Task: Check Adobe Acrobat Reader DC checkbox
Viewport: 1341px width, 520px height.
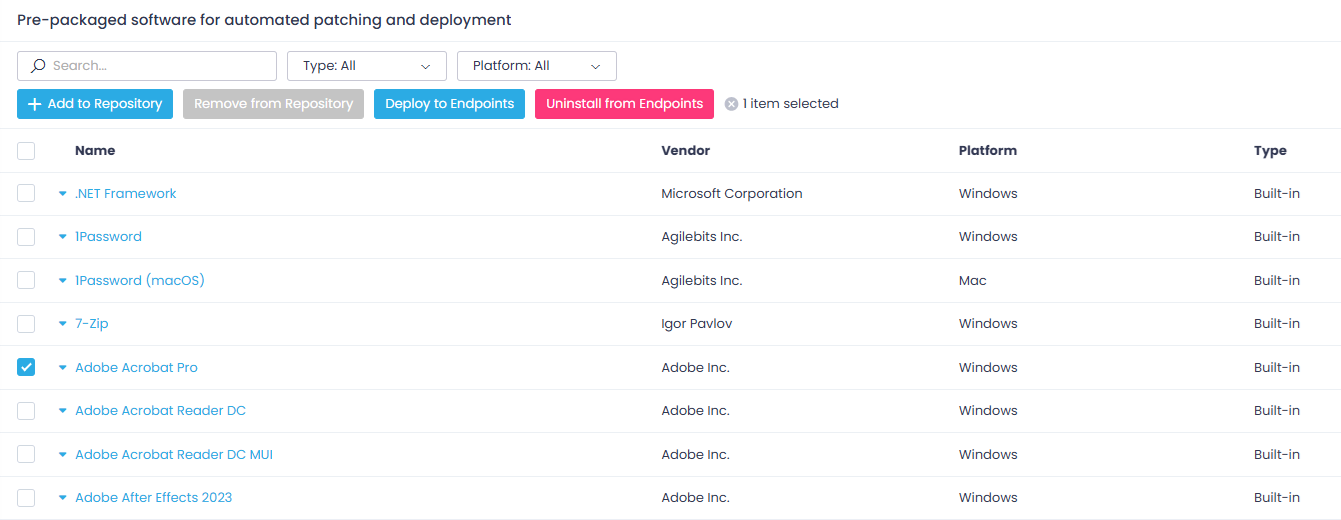Action: [26, 411]
